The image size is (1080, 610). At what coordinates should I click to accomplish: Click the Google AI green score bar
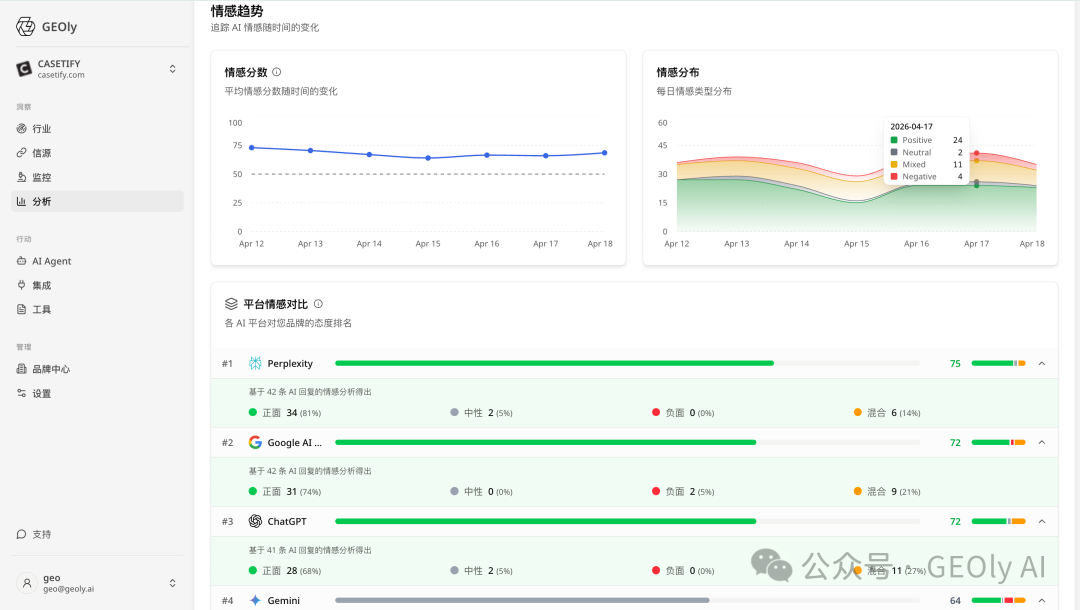click(546, 443)
